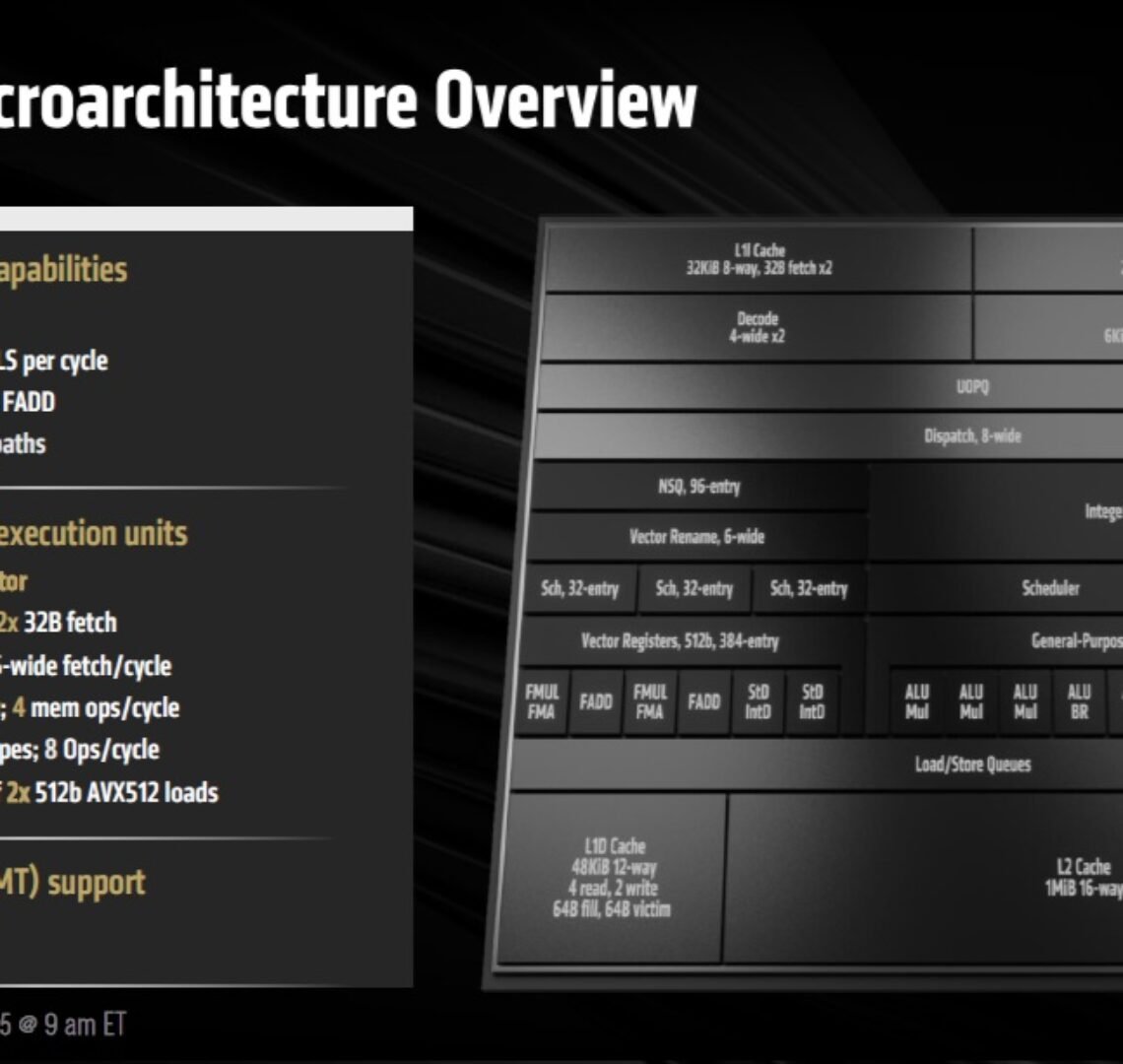1123x1064 pixels.
Task: Click the "paths" bullet line
Action: pyautogui.click(x=23, y=443)
